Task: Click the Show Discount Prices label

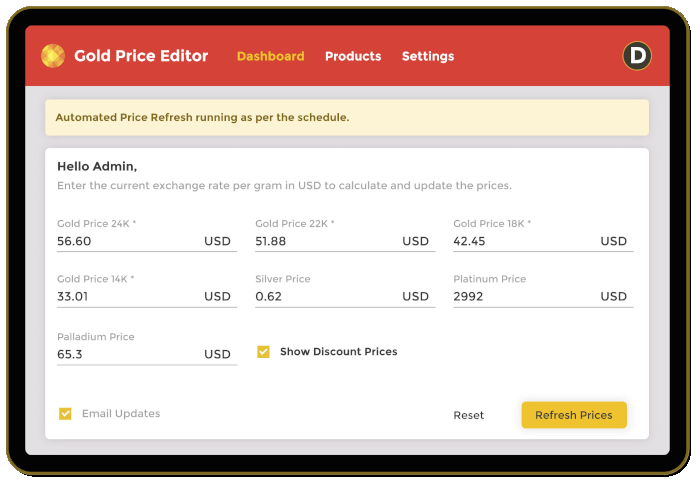Action: (339, 352)
